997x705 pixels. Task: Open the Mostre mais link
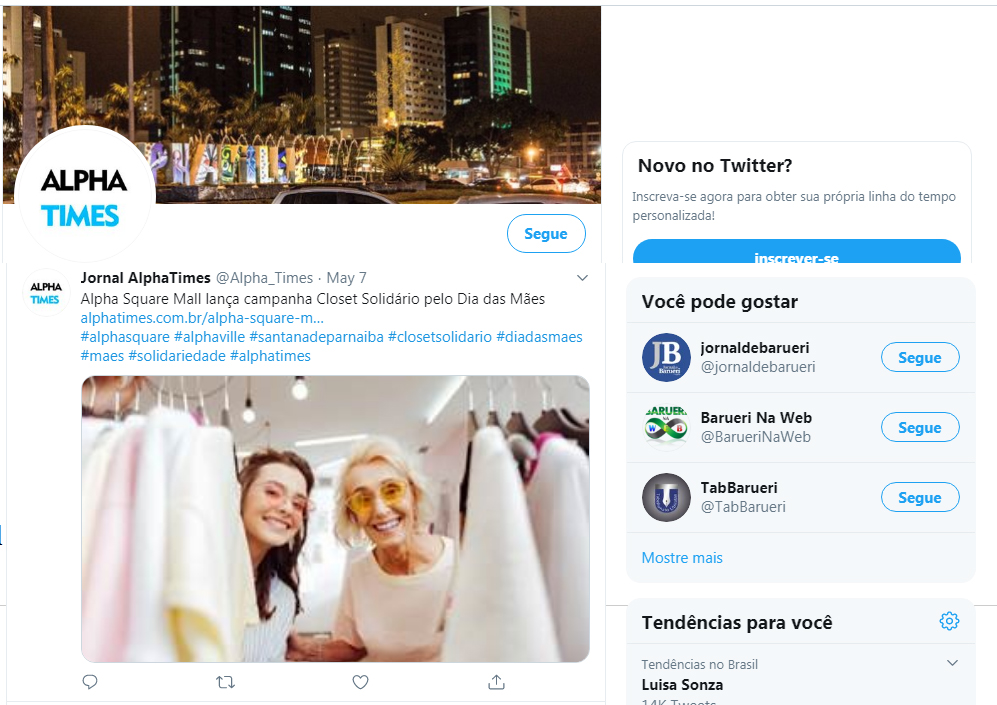pos(682,558)
